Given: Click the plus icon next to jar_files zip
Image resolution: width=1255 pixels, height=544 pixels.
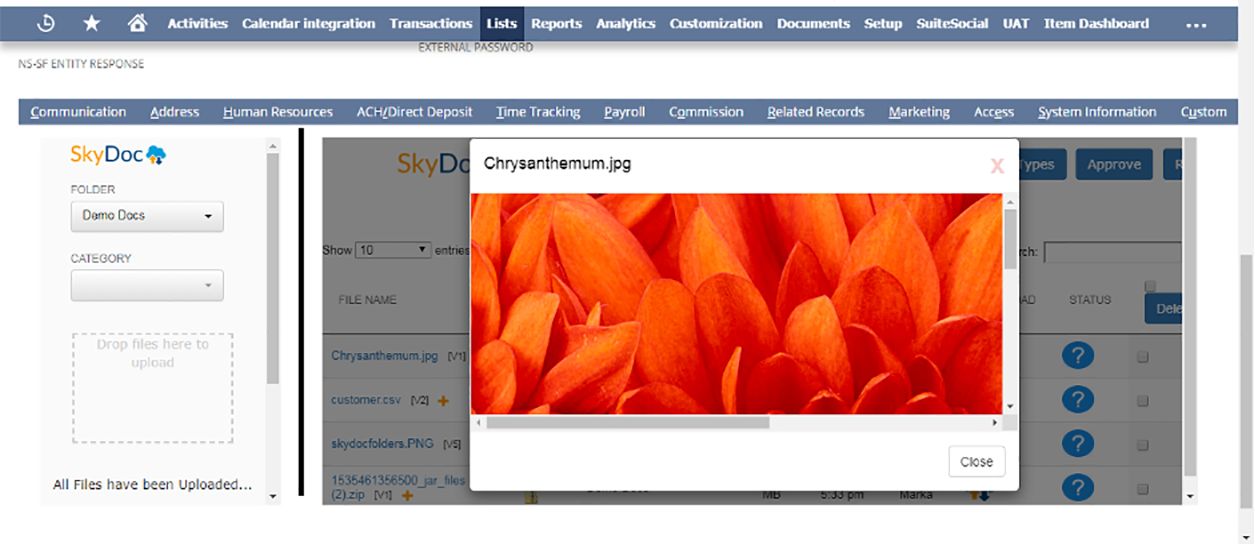Looking at the screenshot, I should tap(407, 495).
